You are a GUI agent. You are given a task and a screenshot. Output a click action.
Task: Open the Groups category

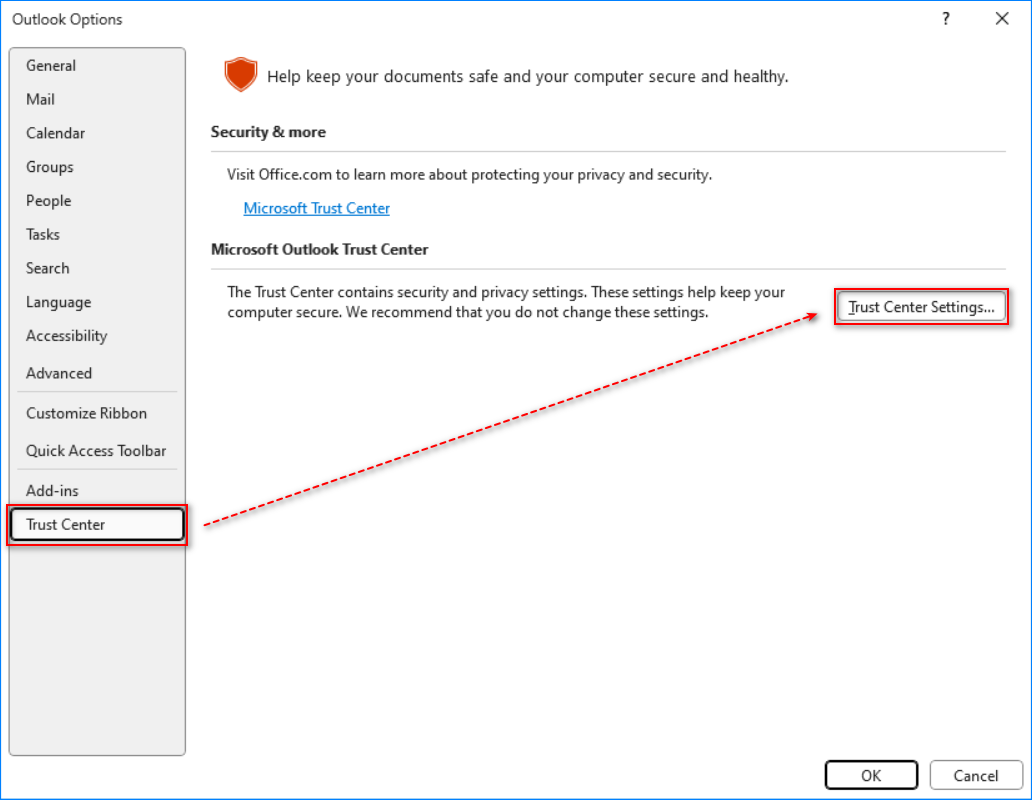pyautogui.click(x=97, y=167)
